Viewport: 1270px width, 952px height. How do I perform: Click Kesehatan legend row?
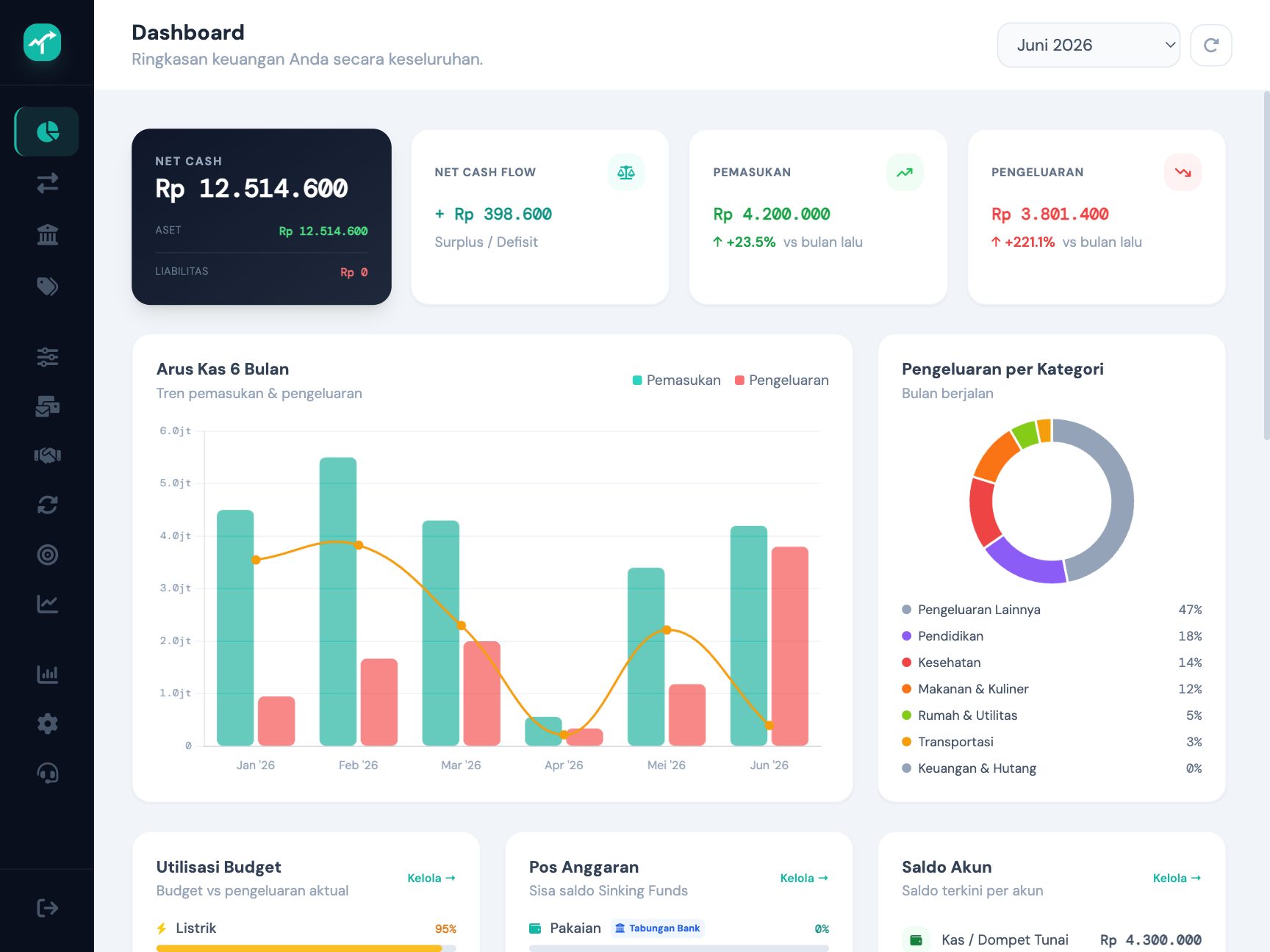coord(1052,663)
